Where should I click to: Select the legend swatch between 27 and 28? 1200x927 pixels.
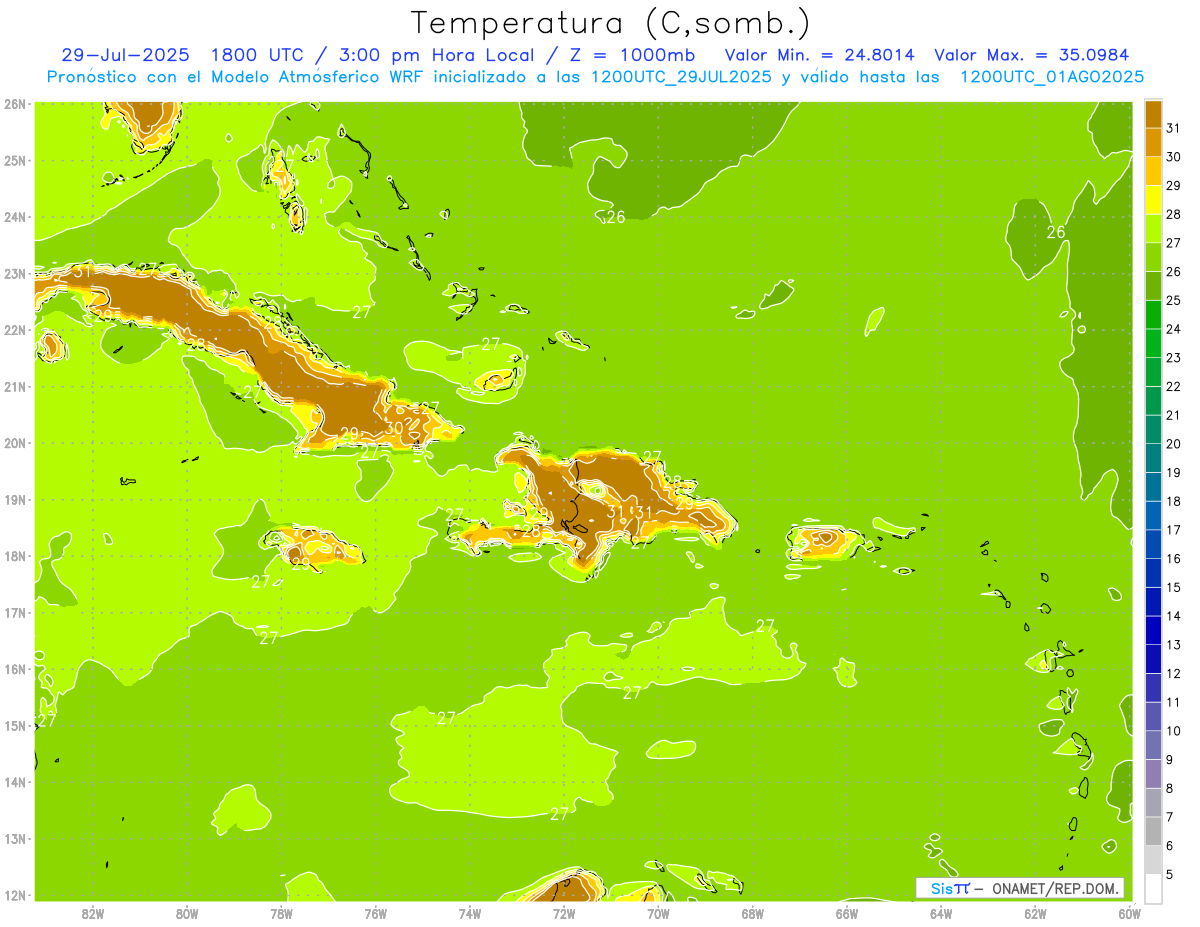1153,228
